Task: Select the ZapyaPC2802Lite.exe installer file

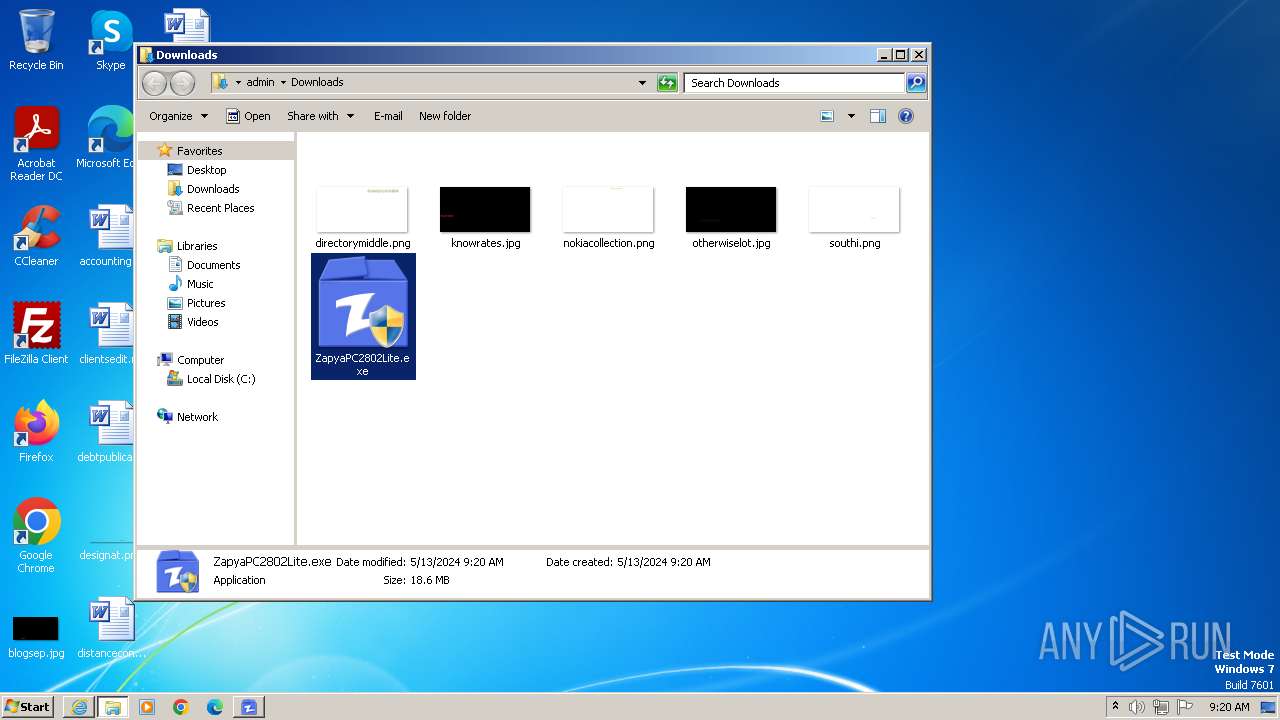Action: pyautogui.click(x=363, y=316)
